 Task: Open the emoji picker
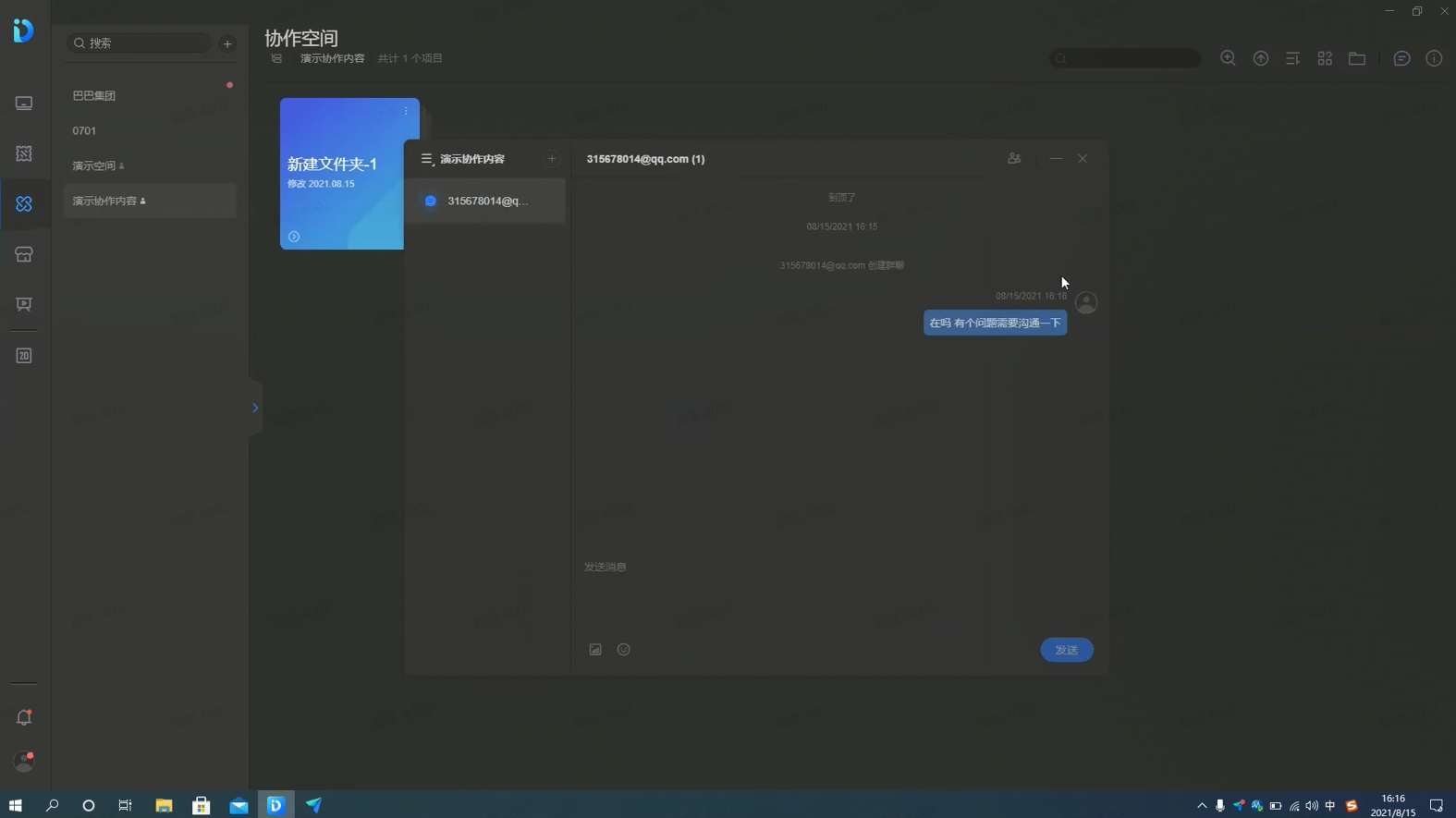624,650
